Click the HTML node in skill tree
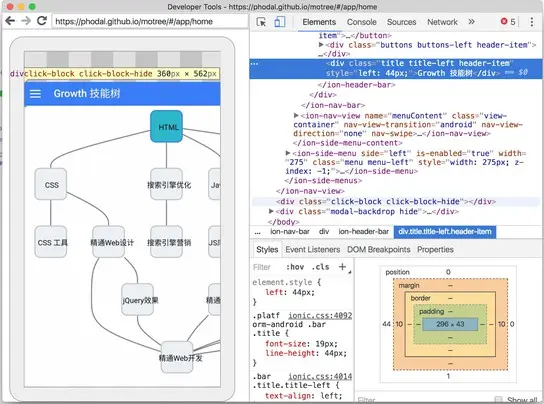The image size is (544, 404). pos(167,127)
